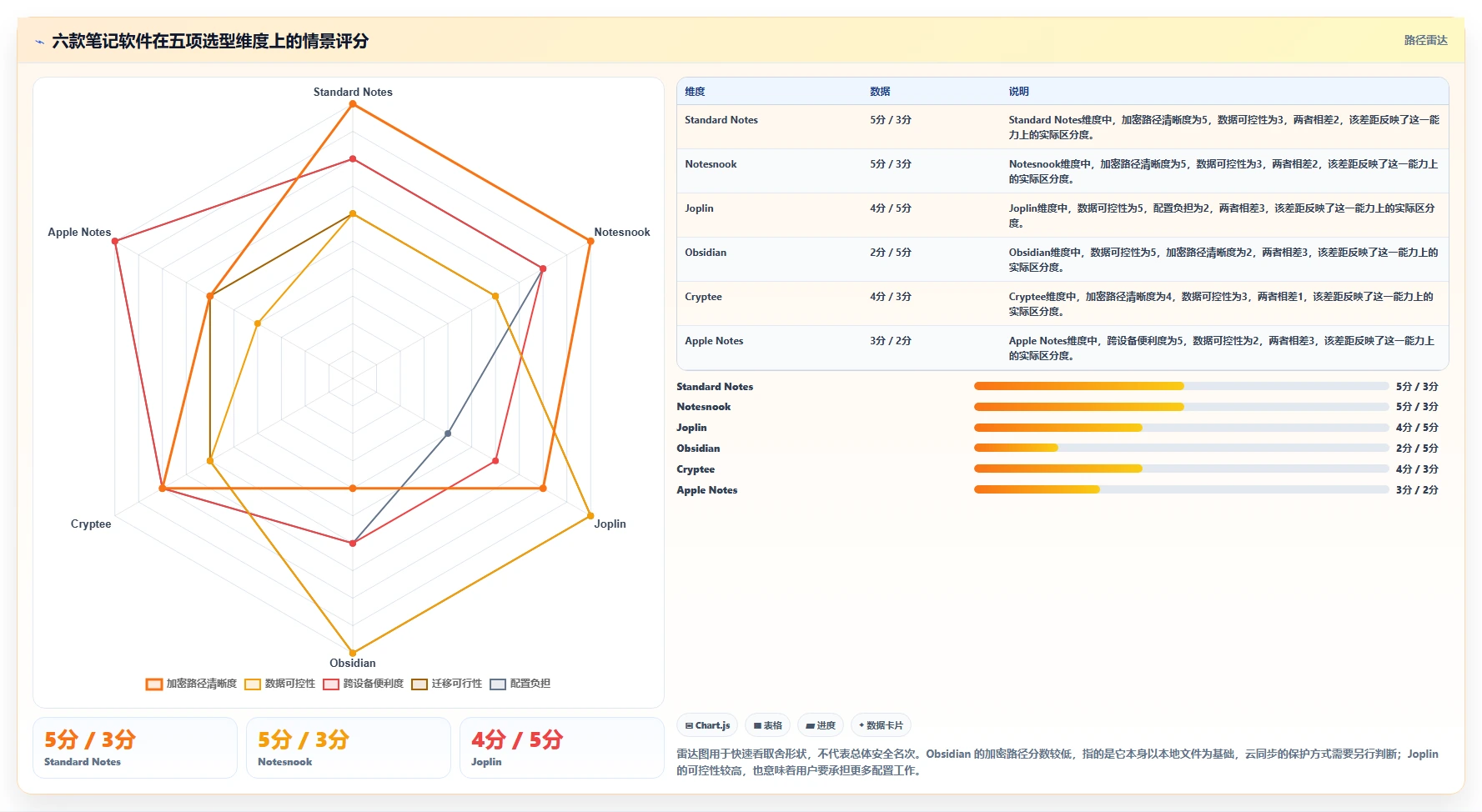Click the Apple Notes progress bar

pyautogui.click(x=1181, y=489)
